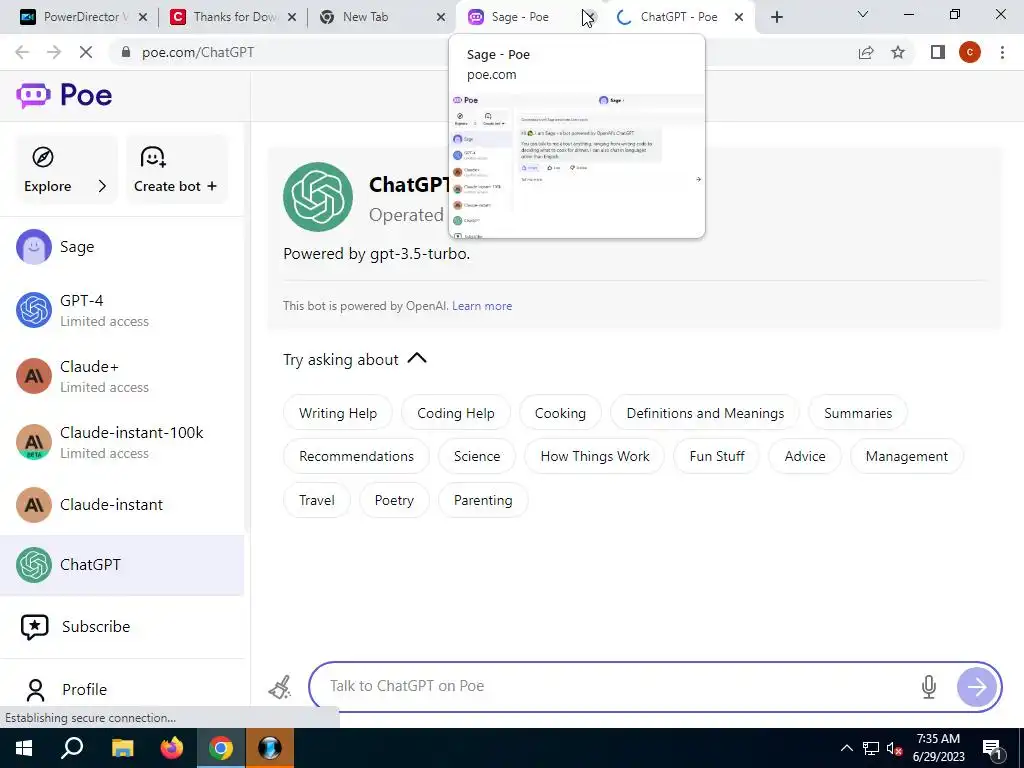Image resolution: width=1024 pixels, height=768 pixels.
Task: Bookmark this page with the star icon
Action: [898, 52]
